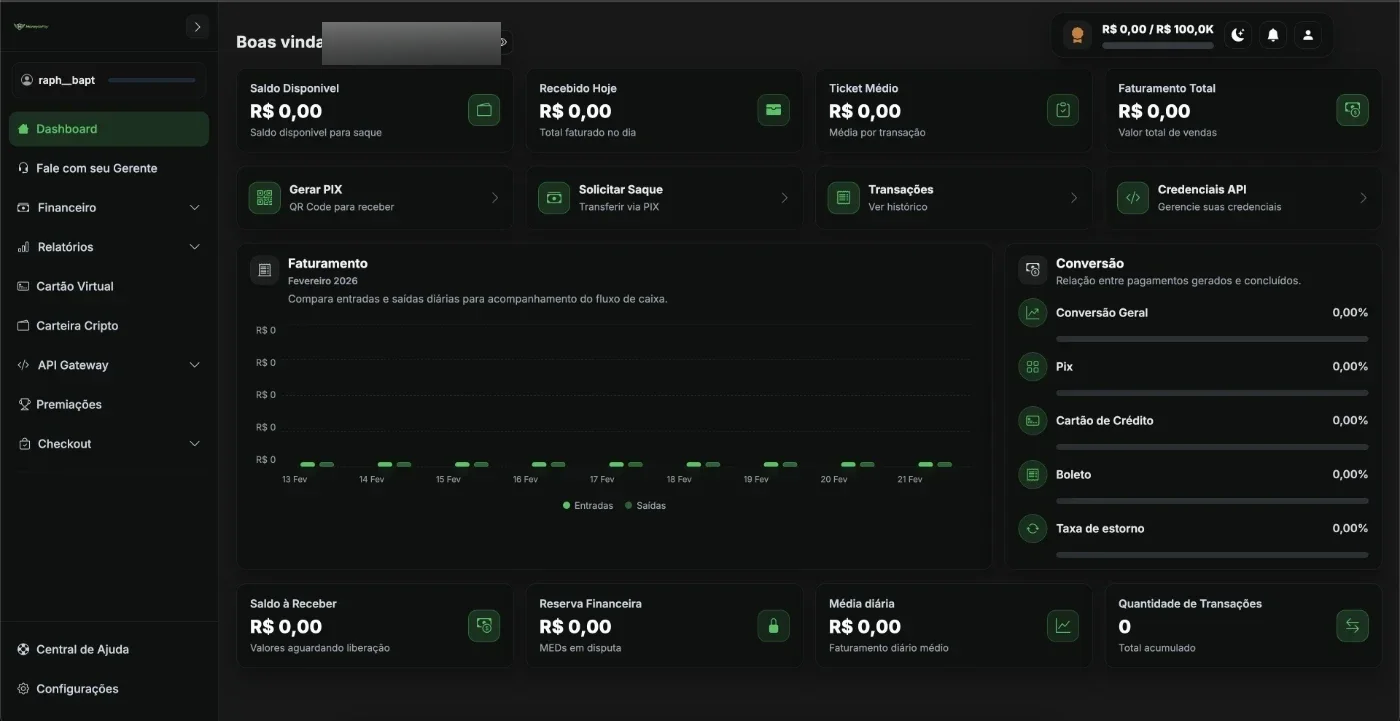Click the R$ 100,0K goal progress bar
Image resolution: width=1400 pixels, height=721 pixels.
click(1157, 46)
